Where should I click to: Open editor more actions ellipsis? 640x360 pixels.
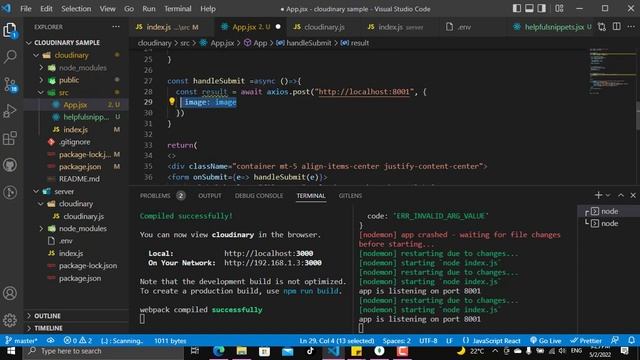(631, 27)
